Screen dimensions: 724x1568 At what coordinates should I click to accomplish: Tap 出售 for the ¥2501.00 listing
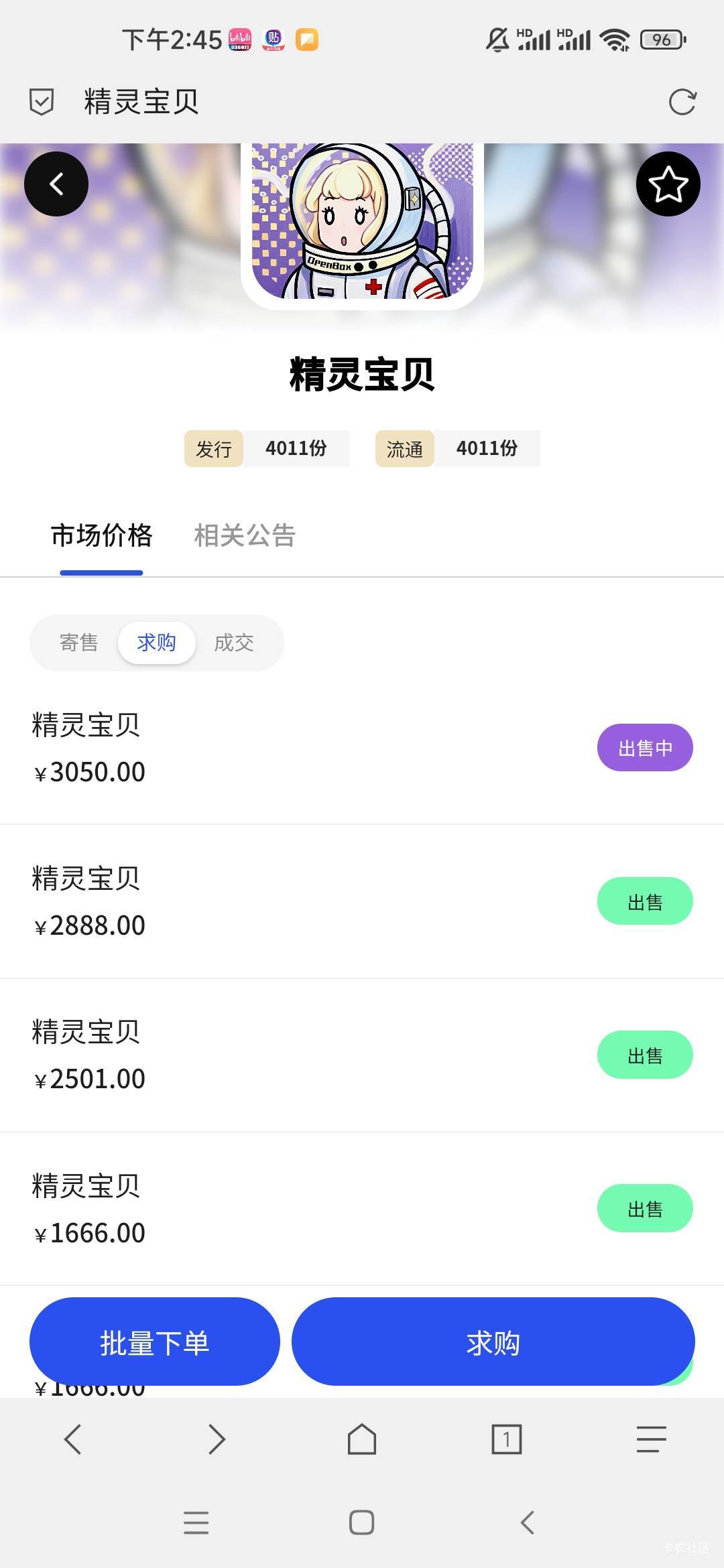click(x=645, y=1055)
